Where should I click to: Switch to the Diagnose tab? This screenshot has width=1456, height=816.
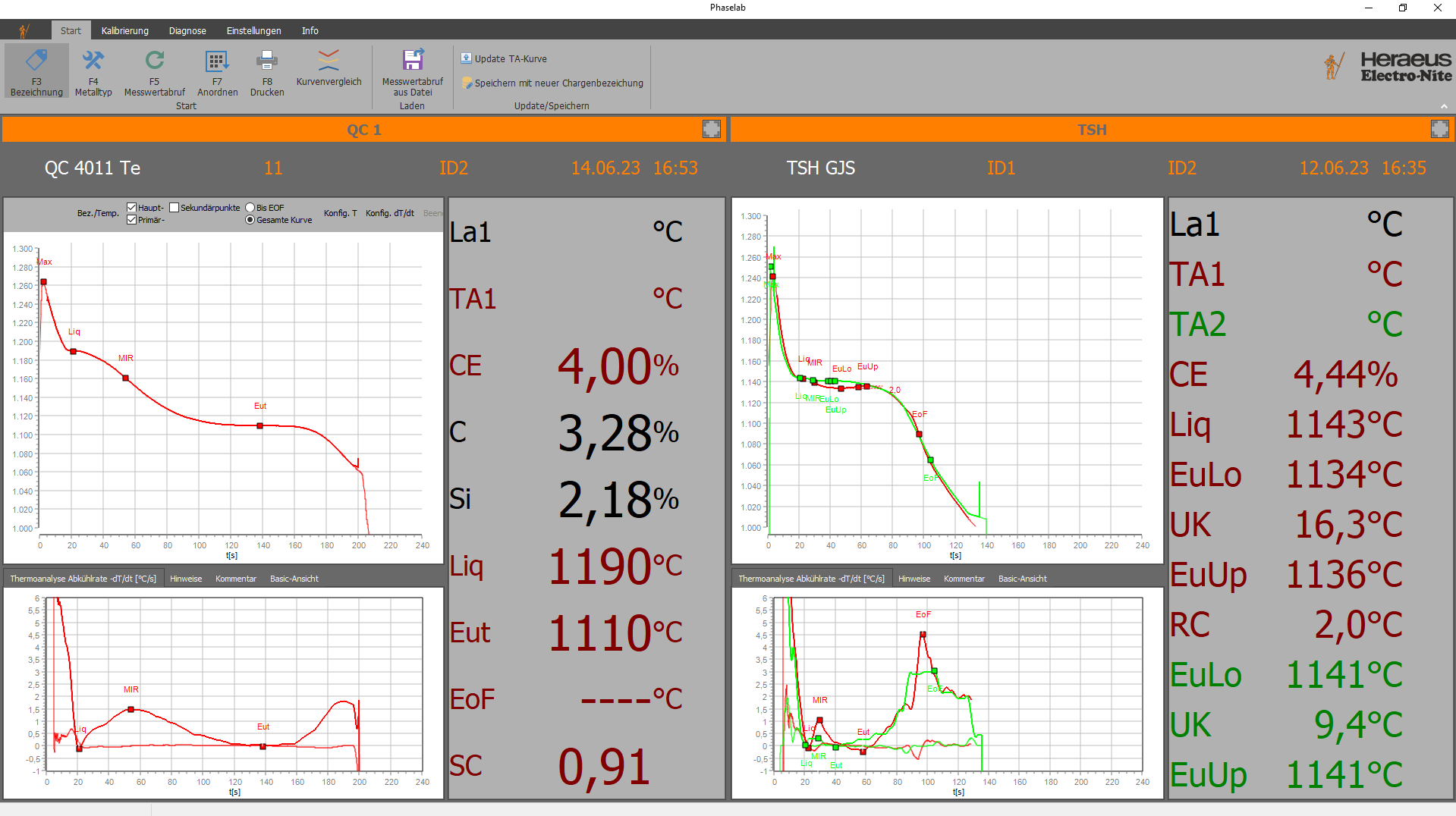coord(187,31)
